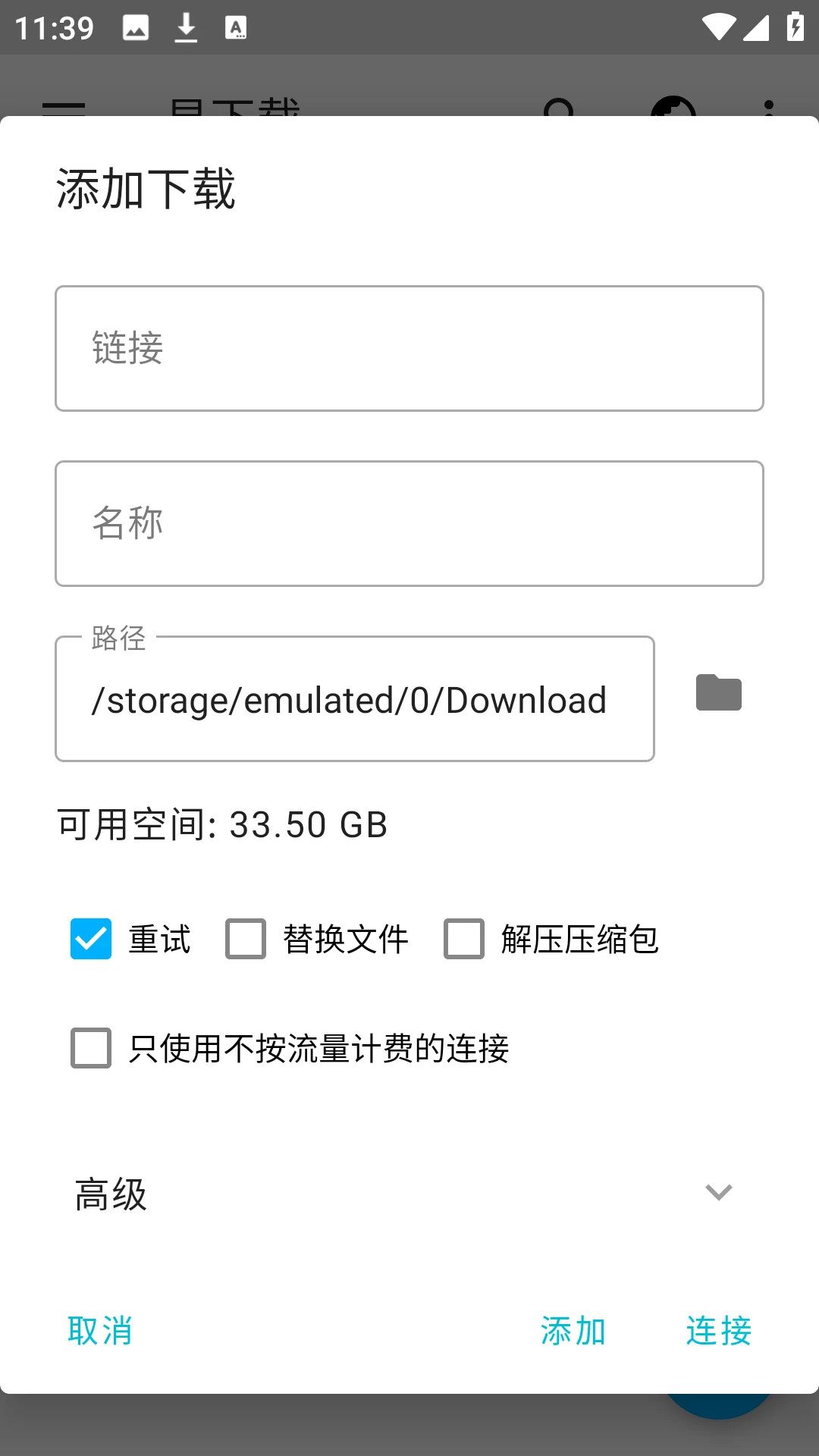The width and height of the screenshot is (819, 1456).
Task: Enable 只使用不按流量计费的连接 checkbox
Action: click(91, 1048)
